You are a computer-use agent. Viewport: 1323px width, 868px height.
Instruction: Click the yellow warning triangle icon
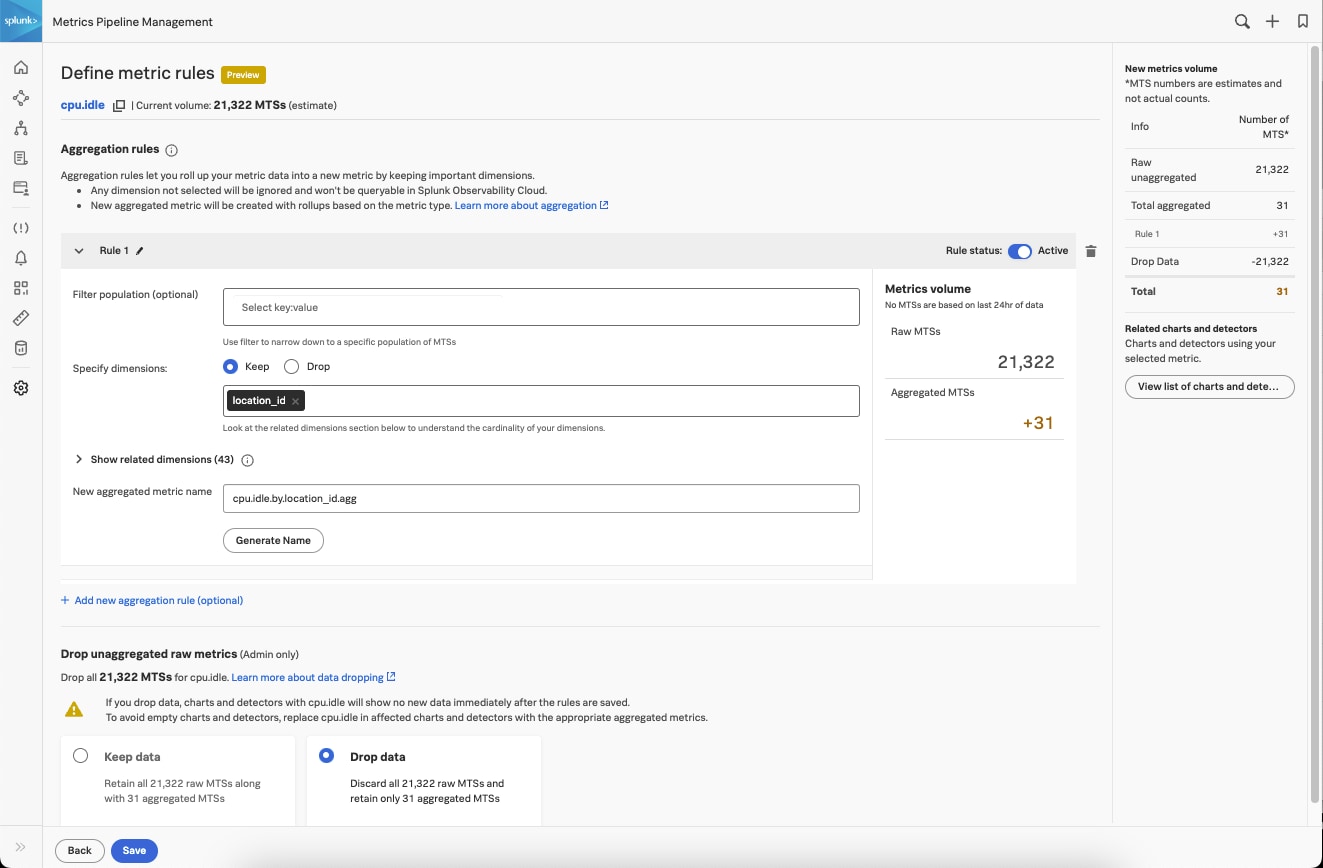[x=74, y=709]
